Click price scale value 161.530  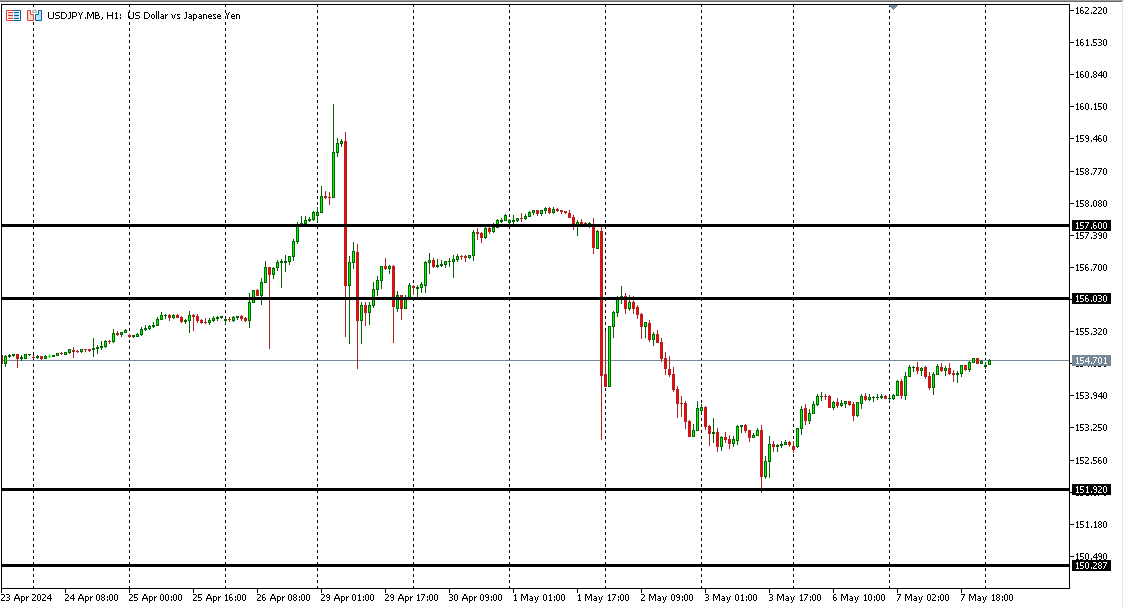point(1091,43)
